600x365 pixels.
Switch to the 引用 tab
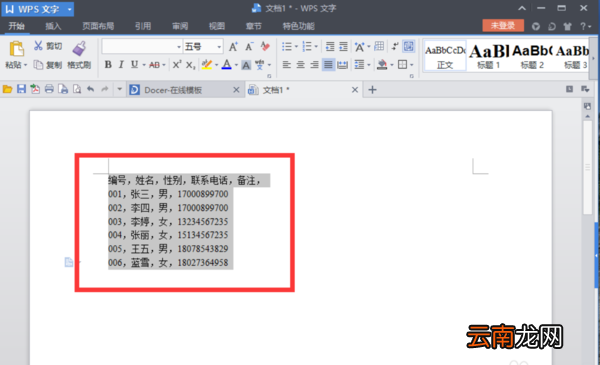point(143,26)
